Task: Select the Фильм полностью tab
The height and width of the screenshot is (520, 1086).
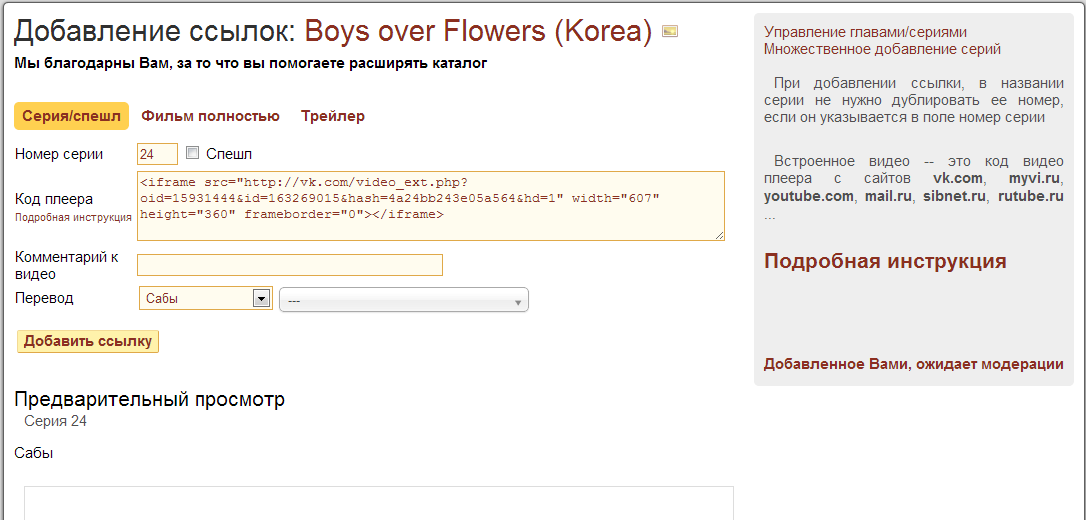Action: [x=210, y=116]
